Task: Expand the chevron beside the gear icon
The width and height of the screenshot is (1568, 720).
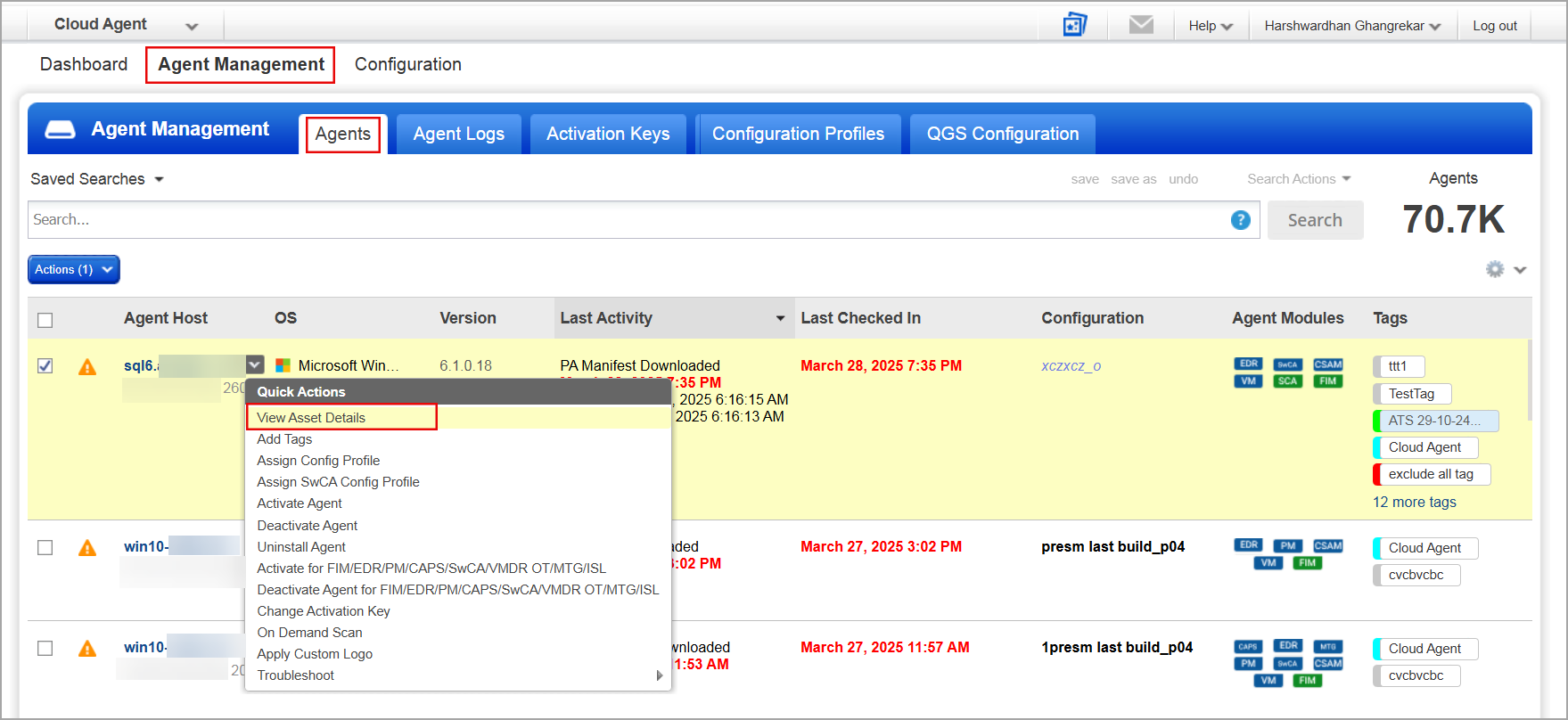Action: click(1520, 270)
